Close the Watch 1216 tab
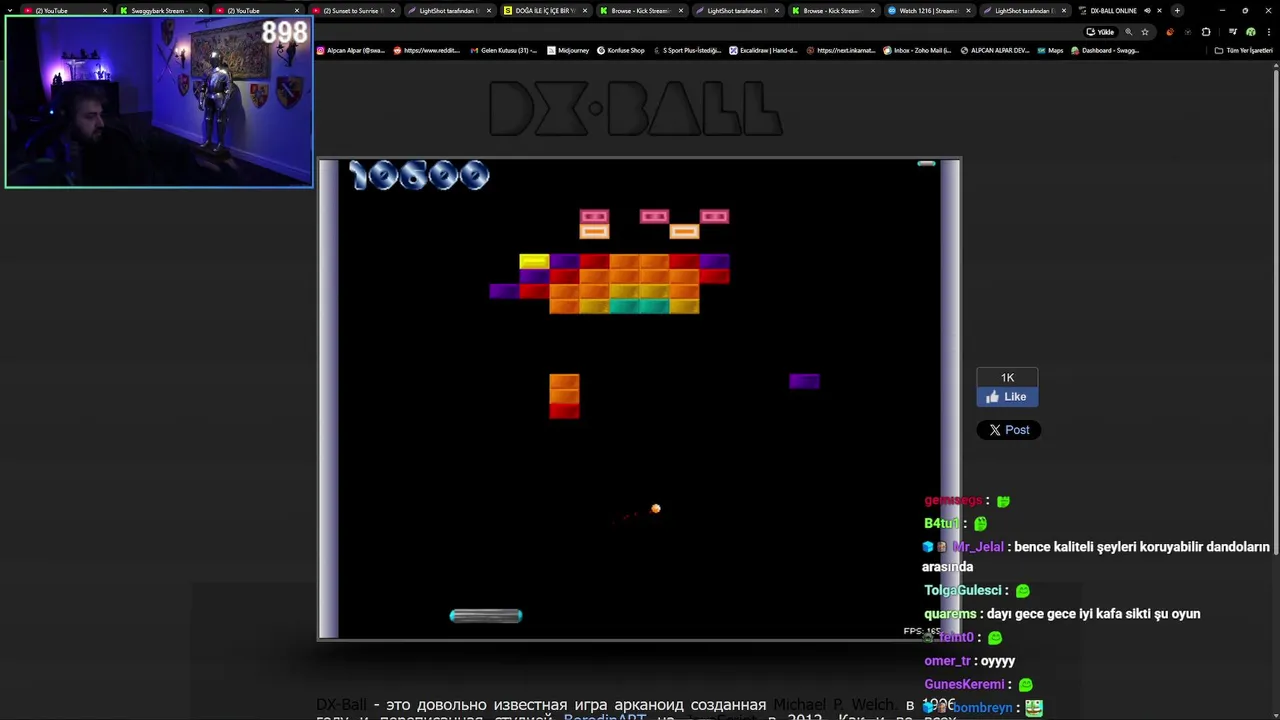This screenshot has height=720, width=1280. tap(969, 11)
